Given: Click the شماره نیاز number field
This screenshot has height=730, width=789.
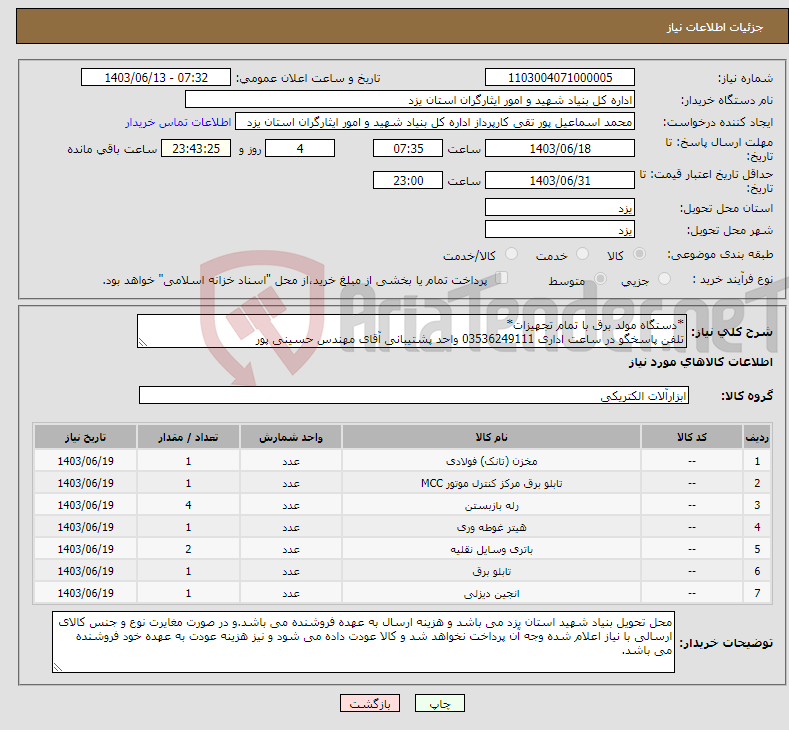Looking at the screenshot, I should [x=560, y=77].
